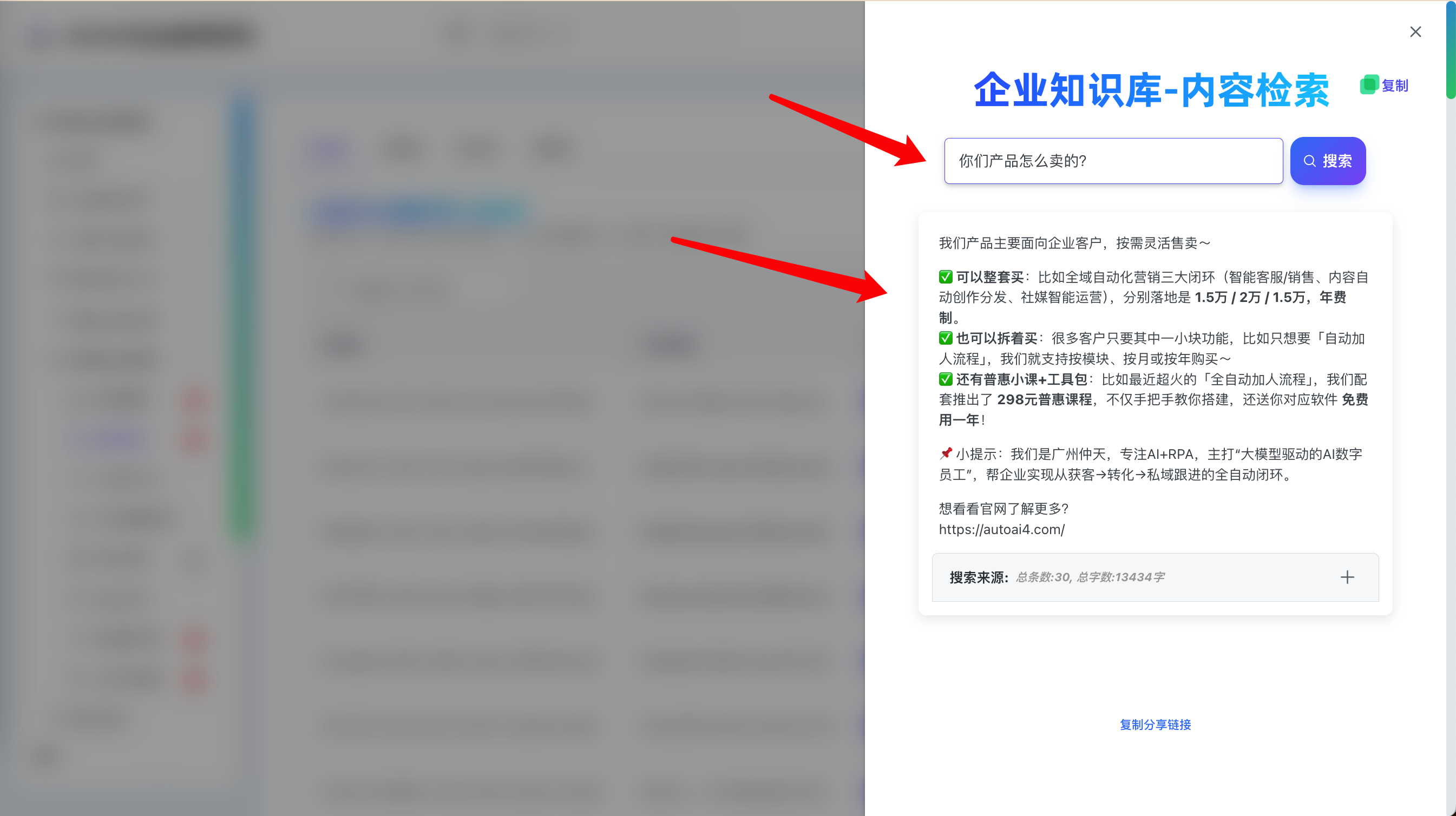Screen dimensions: 1456x816
Task: Focus the search query input field
Action: coord(1112,161)
